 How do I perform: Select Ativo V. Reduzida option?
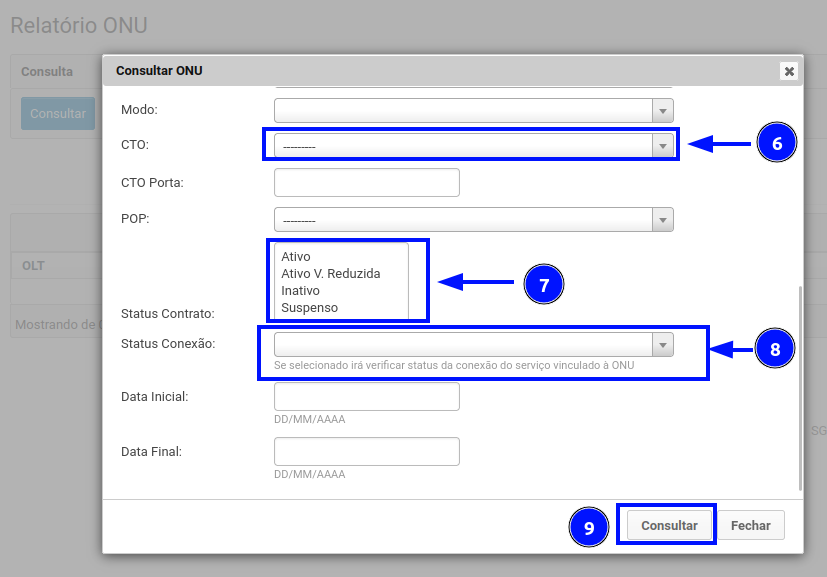(331, 274)
